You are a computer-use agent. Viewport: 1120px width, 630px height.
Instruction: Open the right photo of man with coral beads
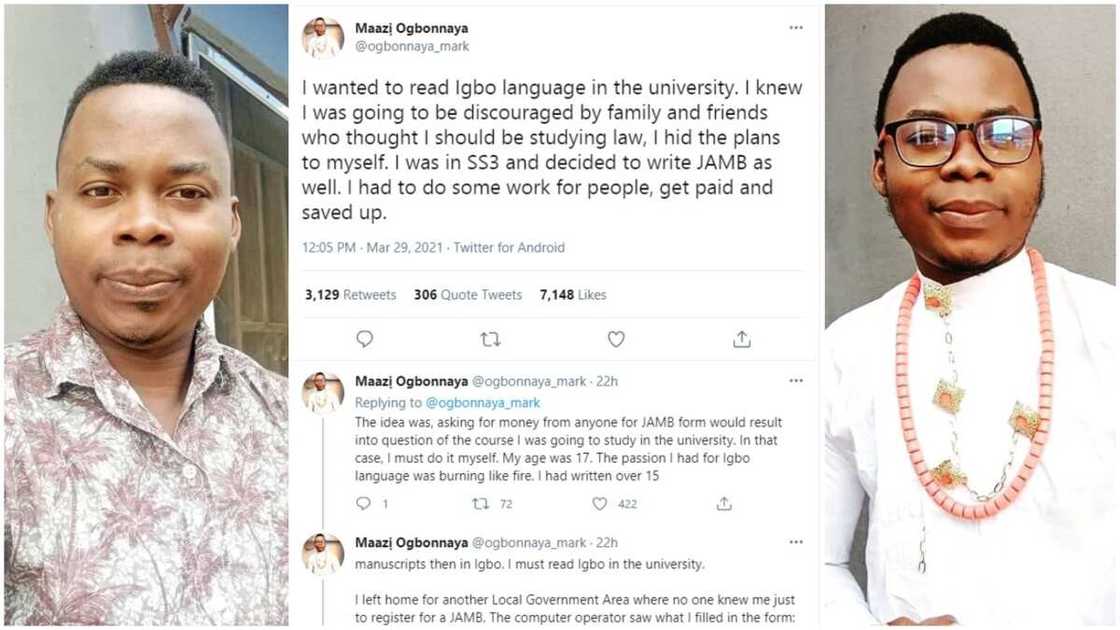point(970,315)
